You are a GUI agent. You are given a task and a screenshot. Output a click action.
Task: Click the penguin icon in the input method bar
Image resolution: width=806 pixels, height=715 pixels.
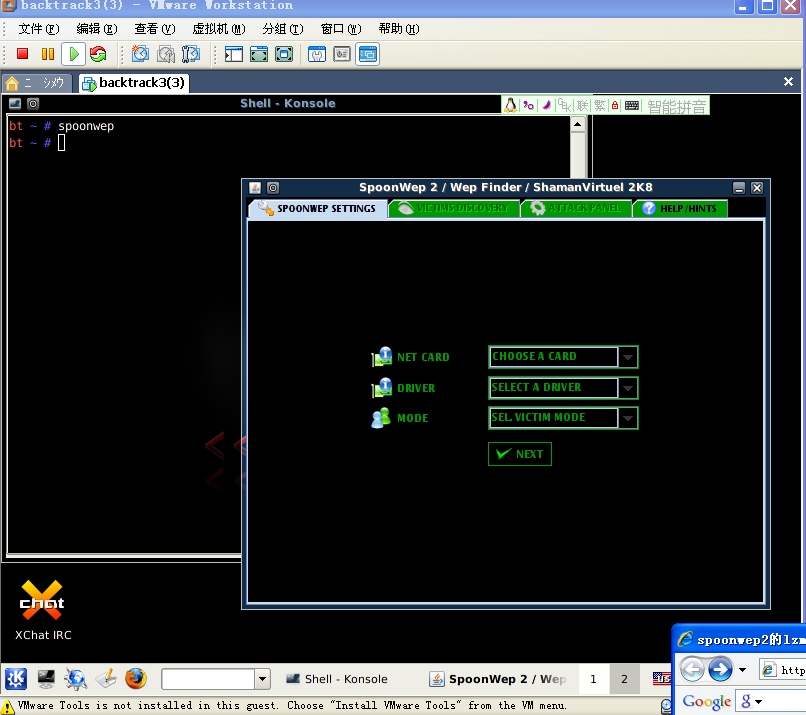pos(510,105)
